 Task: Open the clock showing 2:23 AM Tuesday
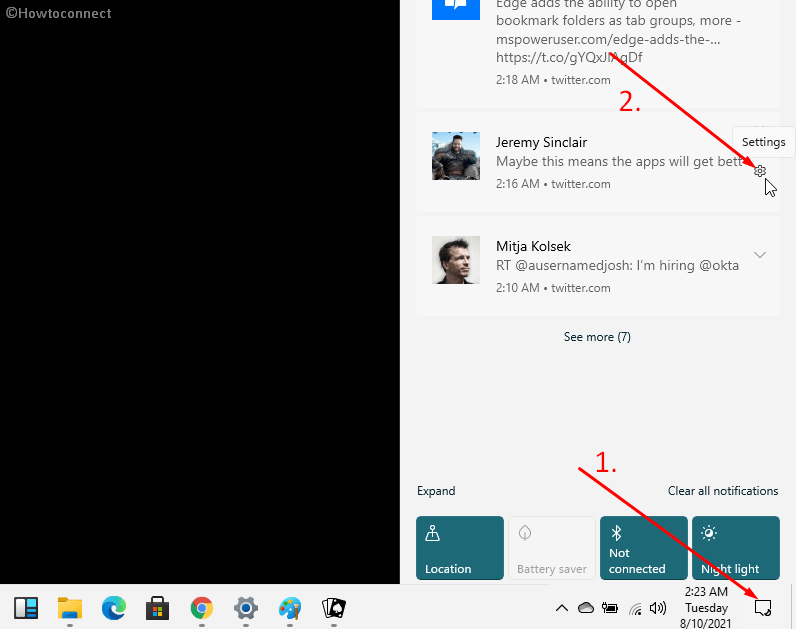[x=706, y=608]
